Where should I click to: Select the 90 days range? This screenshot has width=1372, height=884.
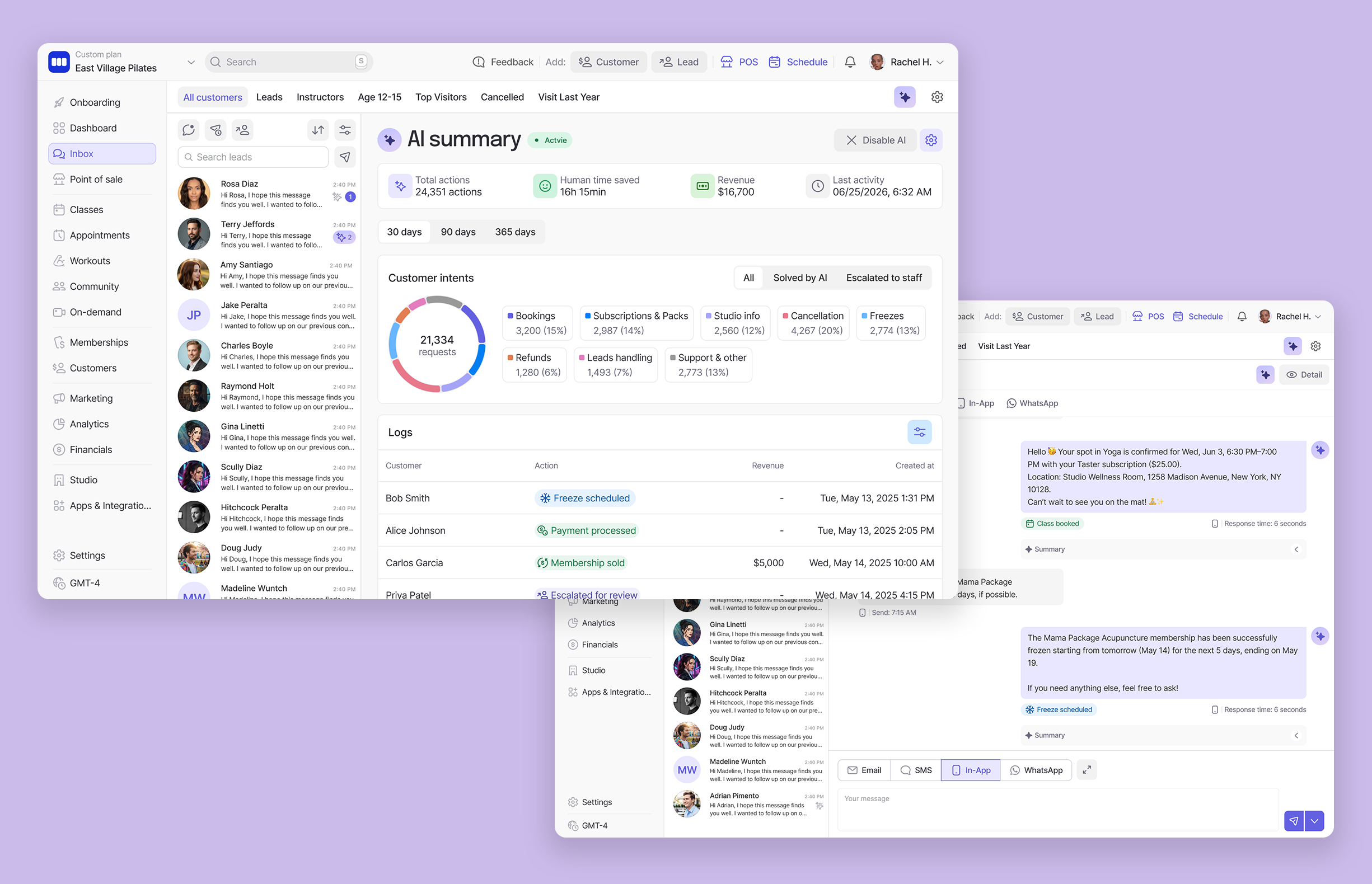point(458,232)
